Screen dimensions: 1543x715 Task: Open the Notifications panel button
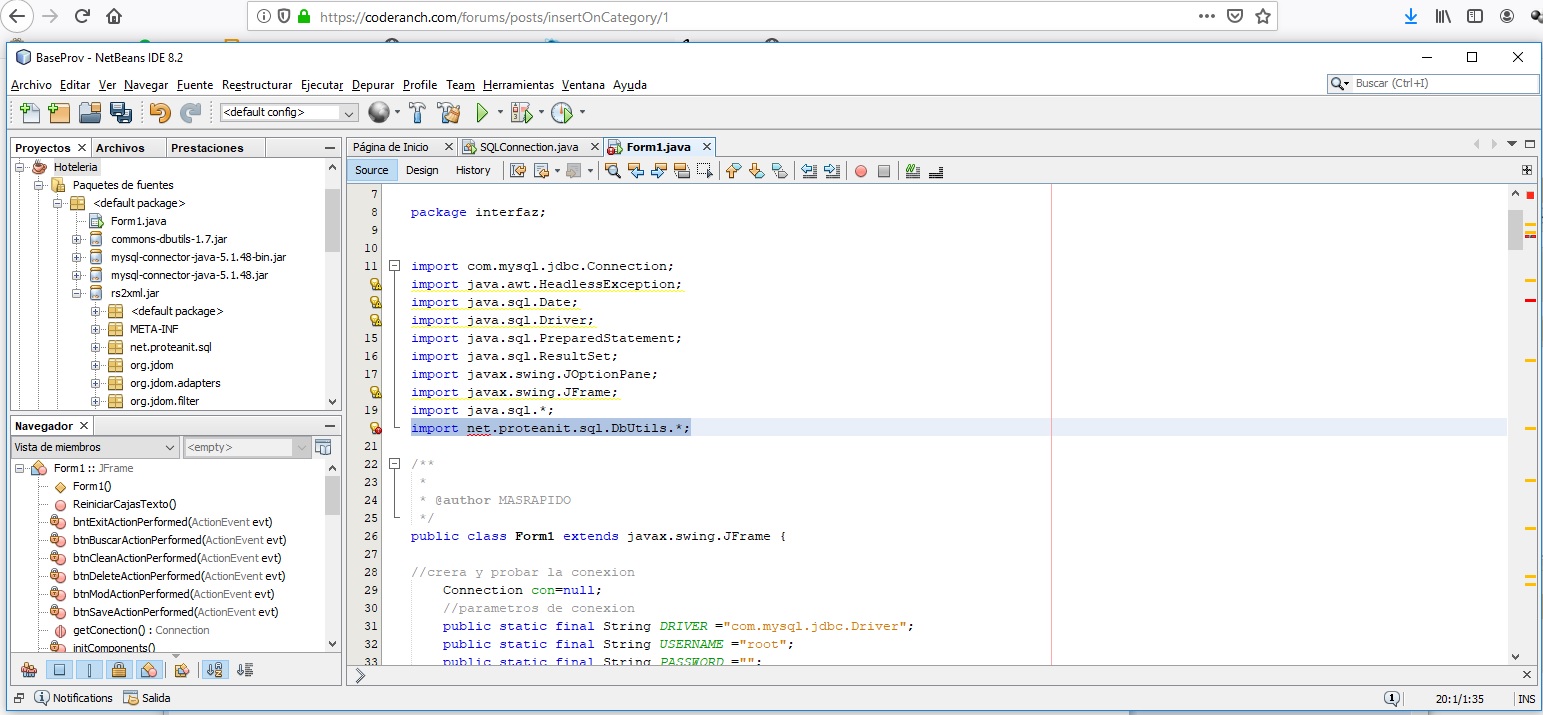[x=74, y=698]
